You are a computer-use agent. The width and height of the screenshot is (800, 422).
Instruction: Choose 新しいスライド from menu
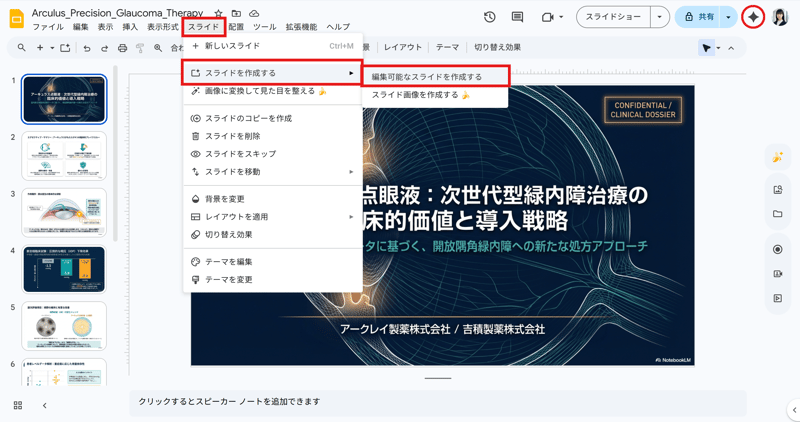(x=272, y=46)
